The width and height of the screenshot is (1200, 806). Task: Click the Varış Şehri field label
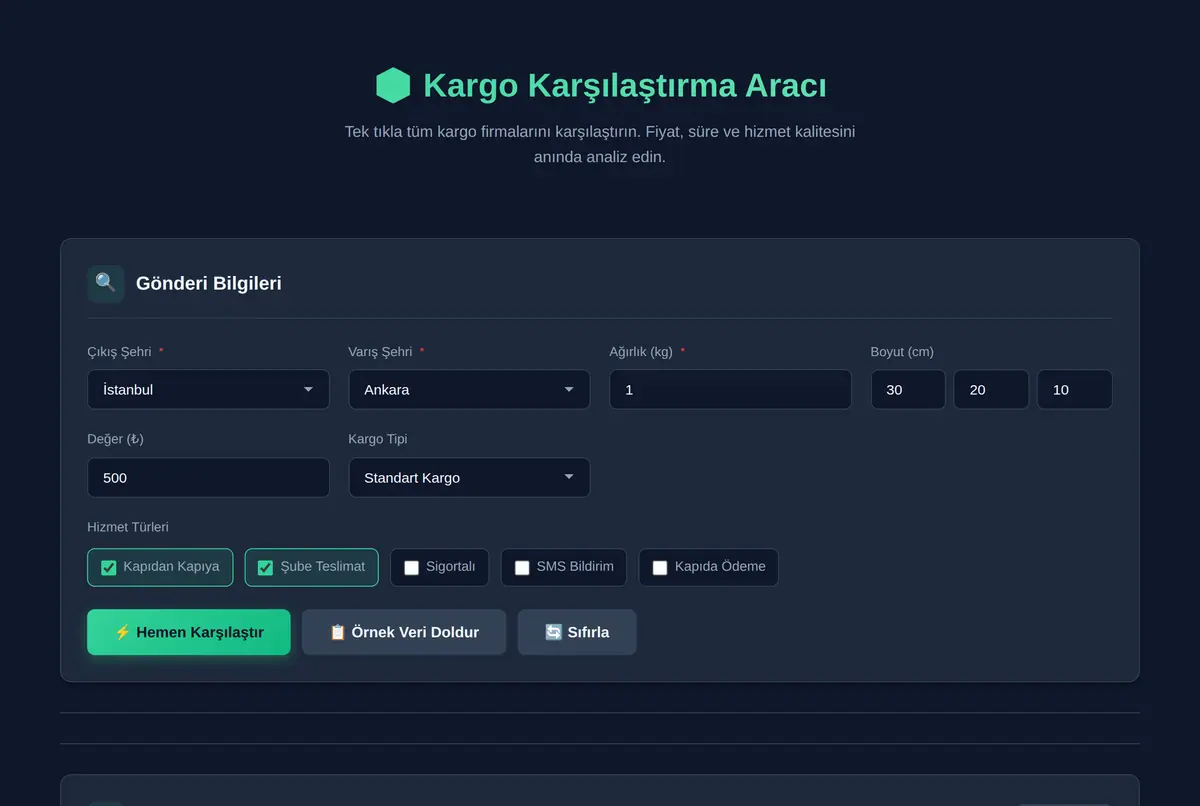pyautogui.click(x=380, y=352)
